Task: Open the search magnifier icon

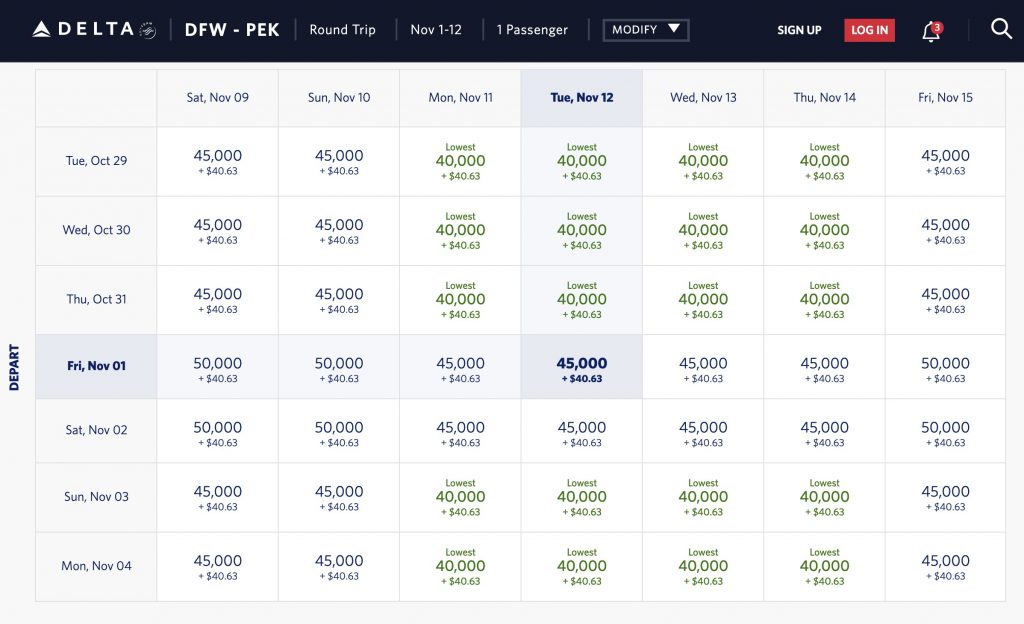Action: [1001, 29]
